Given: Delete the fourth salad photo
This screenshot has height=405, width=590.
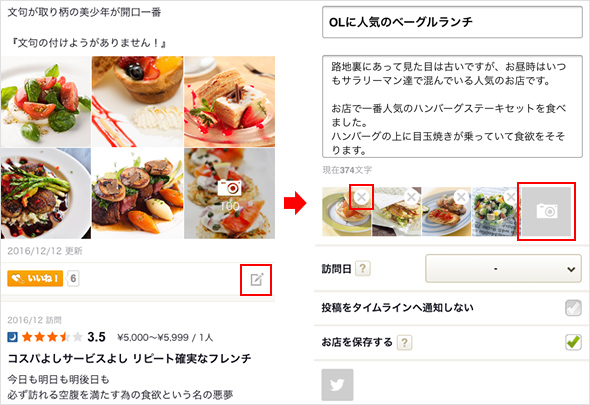Looking at the screenshot, I should tap(511, 196).
